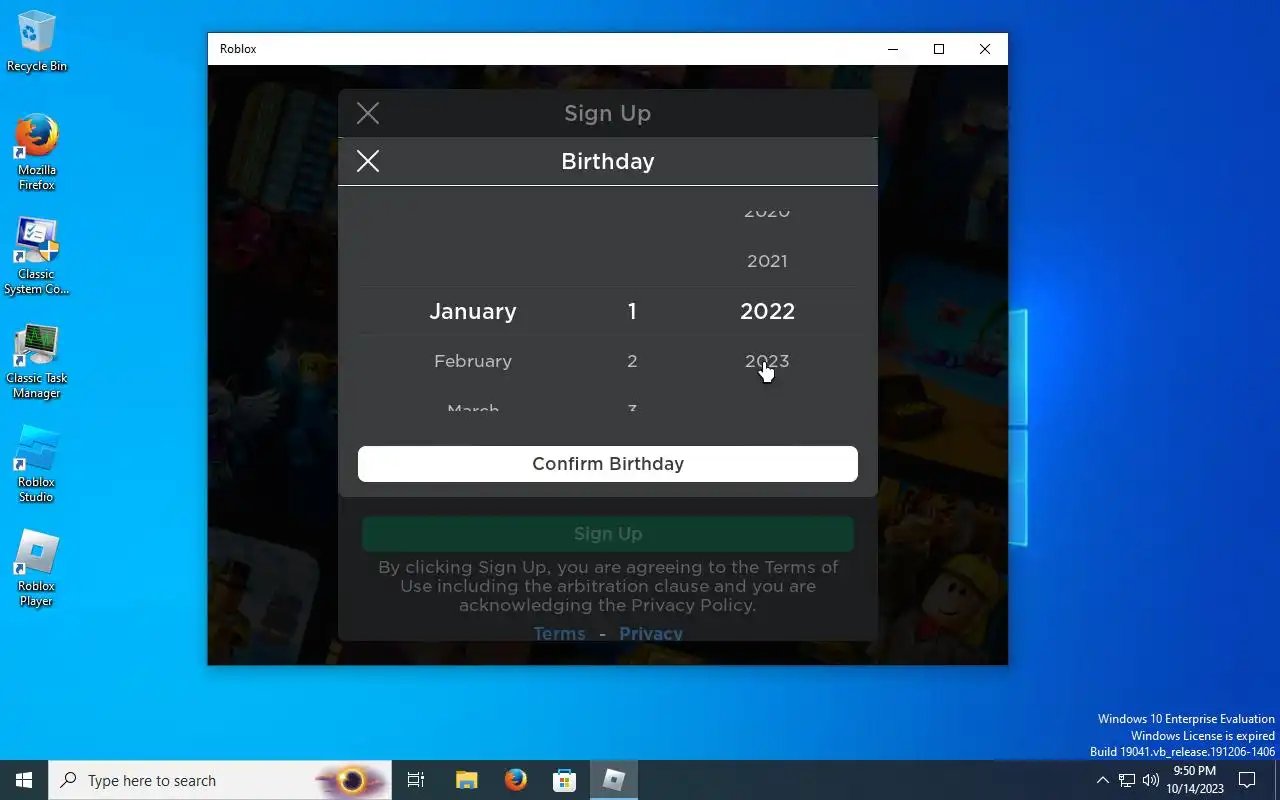Select year 2023 in the year picker
The width and height of the screenshot is (1280, 800).
coord(767,361)
